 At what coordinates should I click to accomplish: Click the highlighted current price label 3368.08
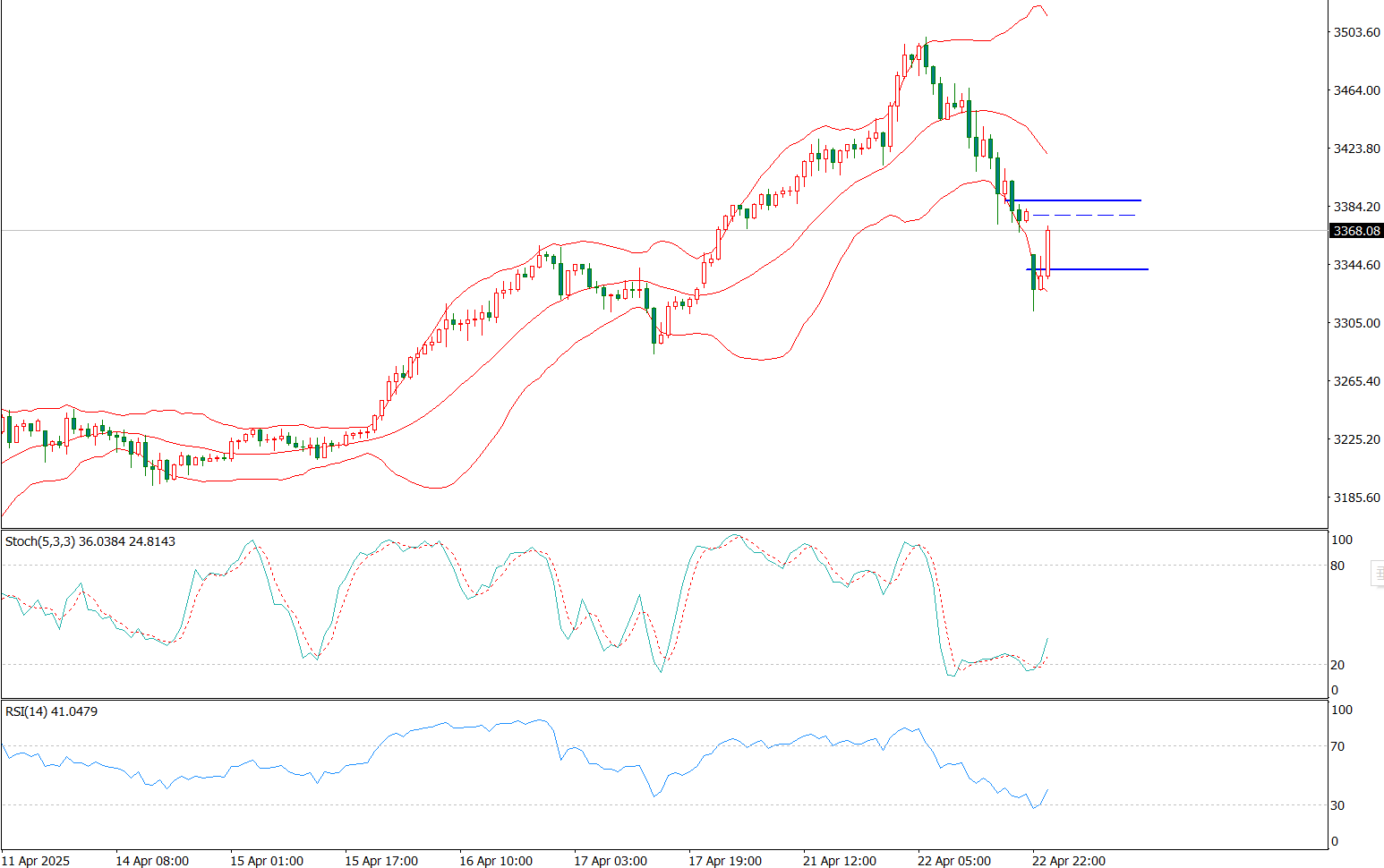tap(1356, 231)
